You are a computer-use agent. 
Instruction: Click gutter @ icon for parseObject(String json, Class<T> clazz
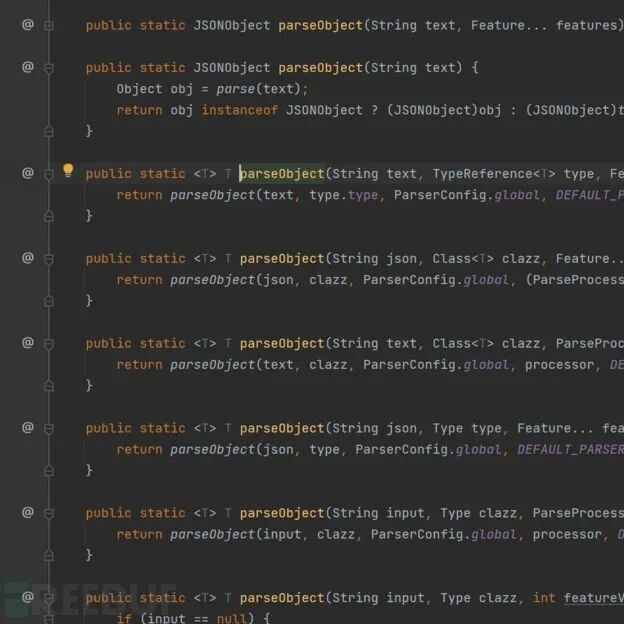tap(27, 258)
